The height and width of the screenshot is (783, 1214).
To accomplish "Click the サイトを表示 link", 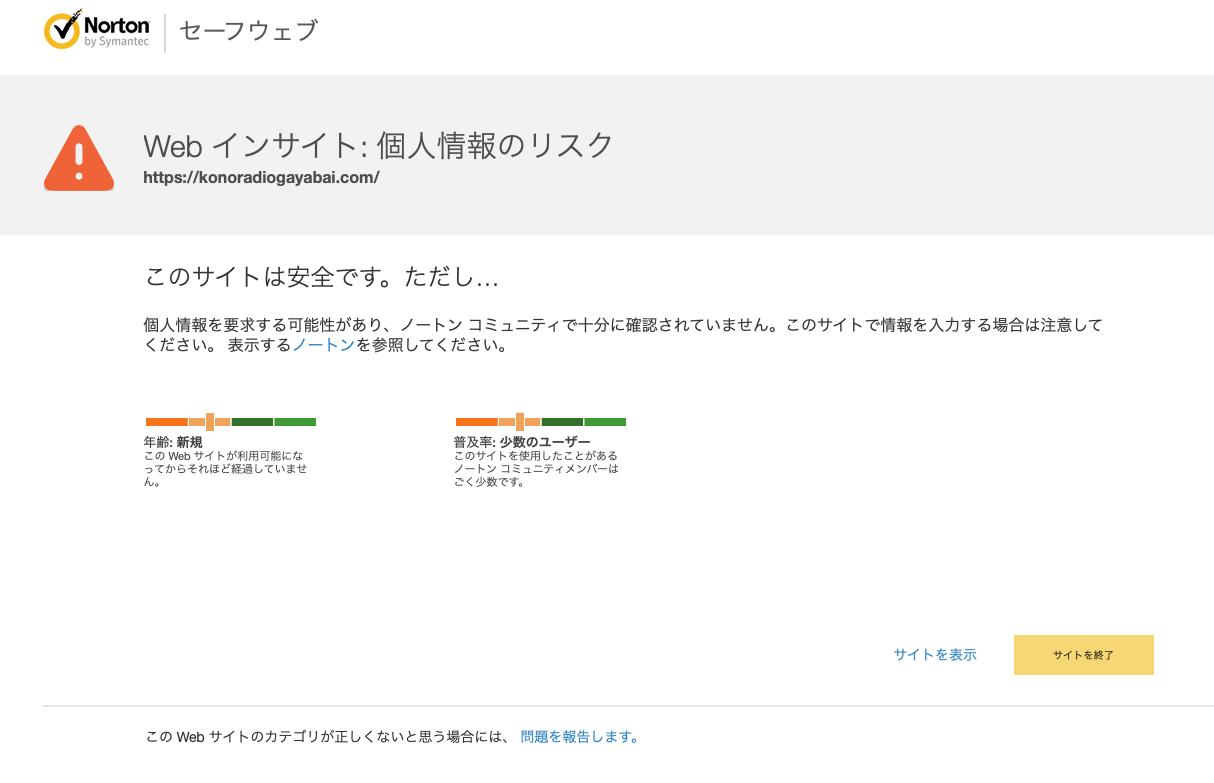I will click(x=935, y=654).
